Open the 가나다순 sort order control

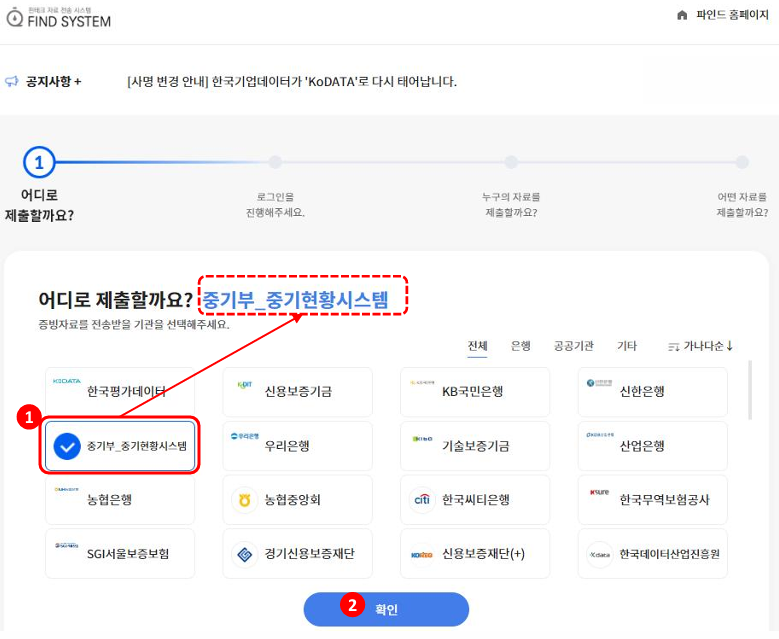pyautogui.click(x=701, y=346)
